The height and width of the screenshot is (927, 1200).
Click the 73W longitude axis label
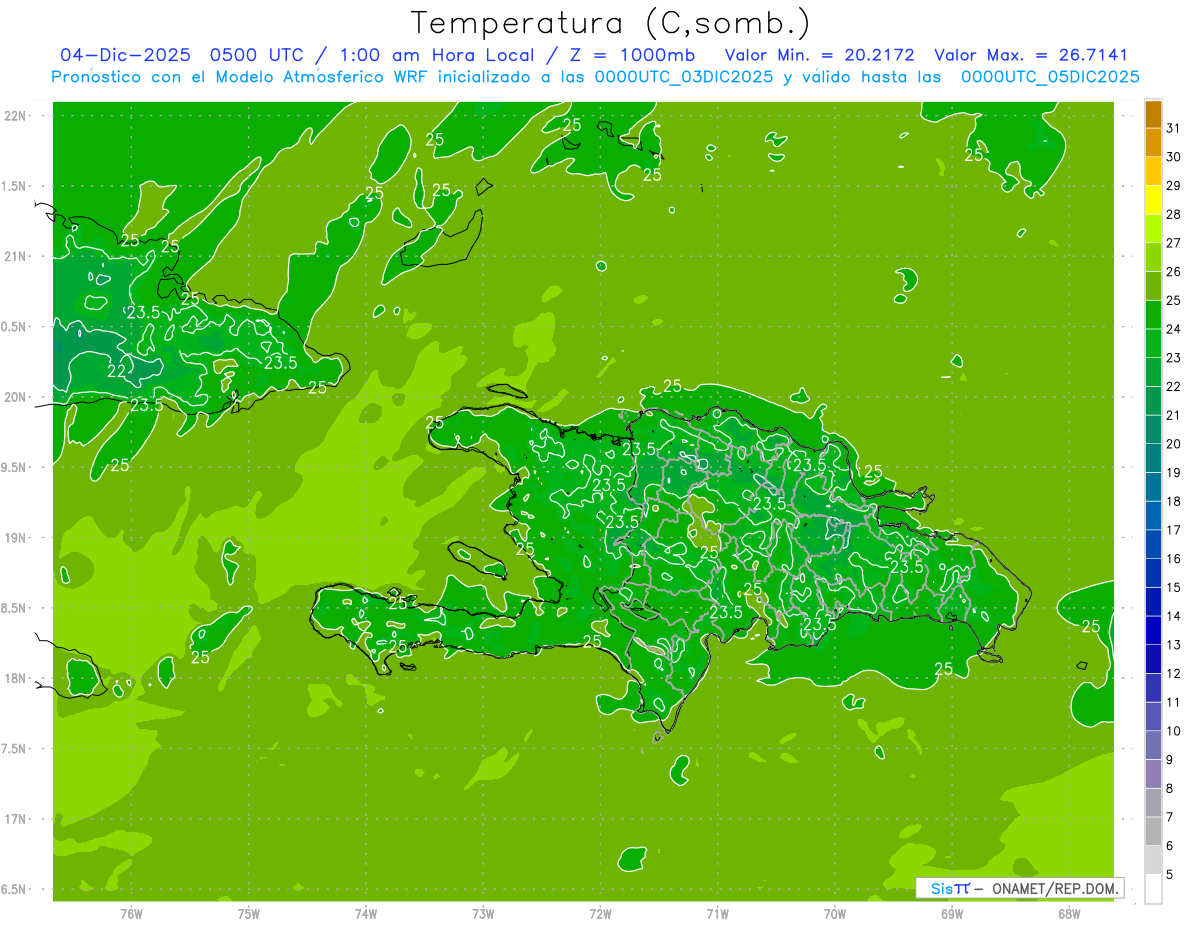(483, 914)
